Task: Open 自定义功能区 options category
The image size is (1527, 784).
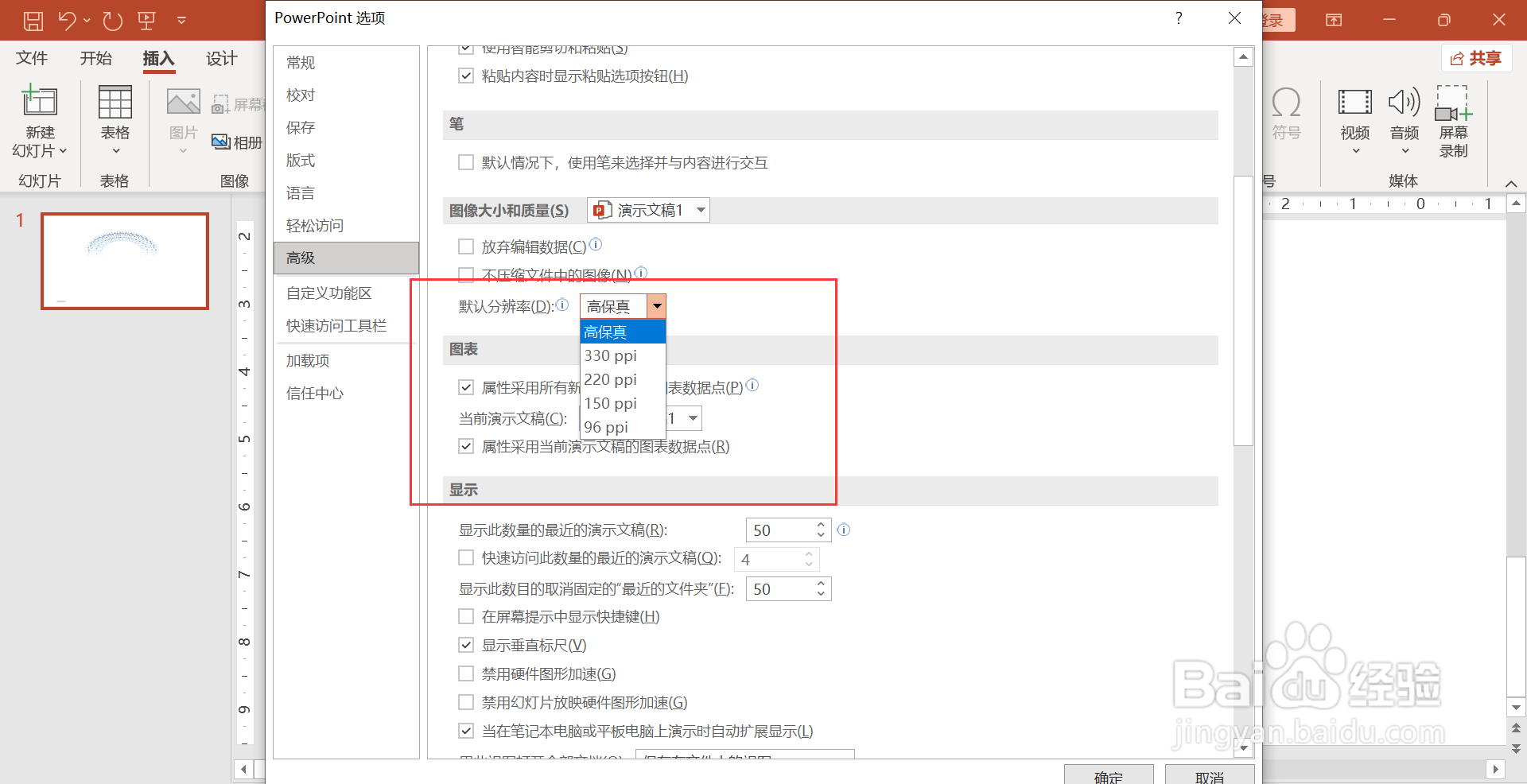Action: tap(346, 293)
